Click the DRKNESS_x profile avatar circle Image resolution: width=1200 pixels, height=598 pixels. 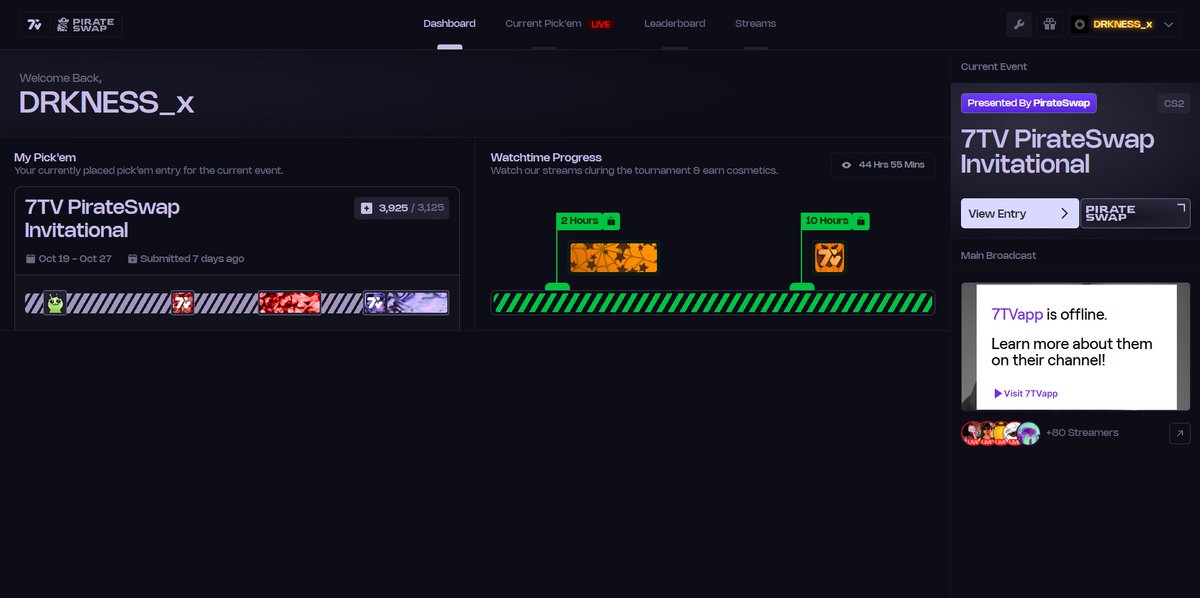tap(1080, 24)
